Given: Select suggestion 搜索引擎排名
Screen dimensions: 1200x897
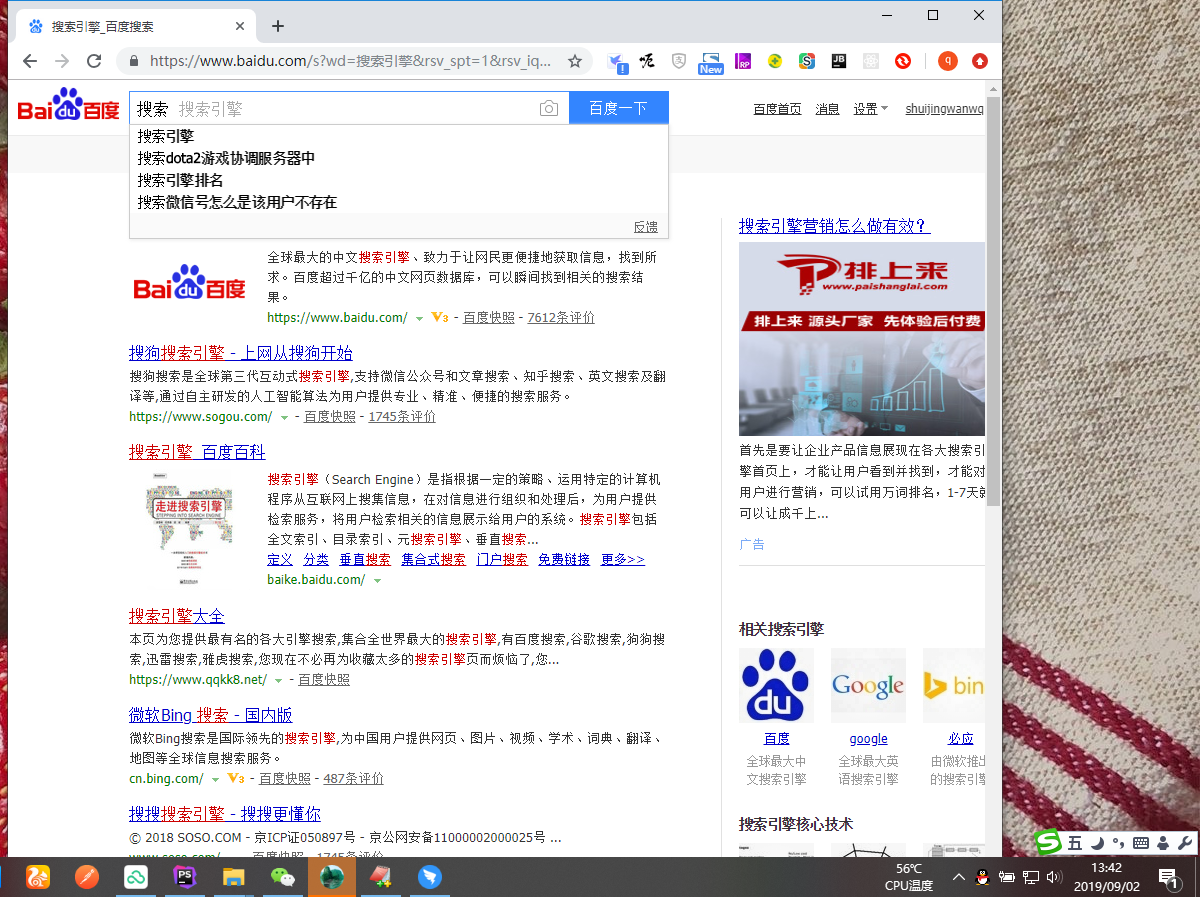Looking at the screenshot, I should [x=180, y=180].
